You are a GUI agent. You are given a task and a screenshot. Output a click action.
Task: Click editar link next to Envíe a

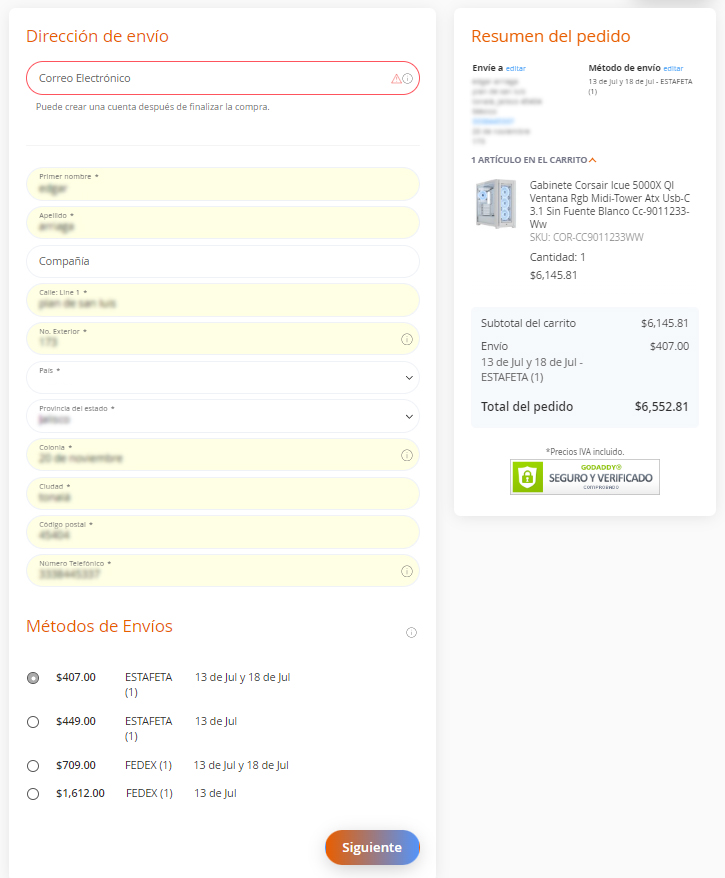[515, 68]
